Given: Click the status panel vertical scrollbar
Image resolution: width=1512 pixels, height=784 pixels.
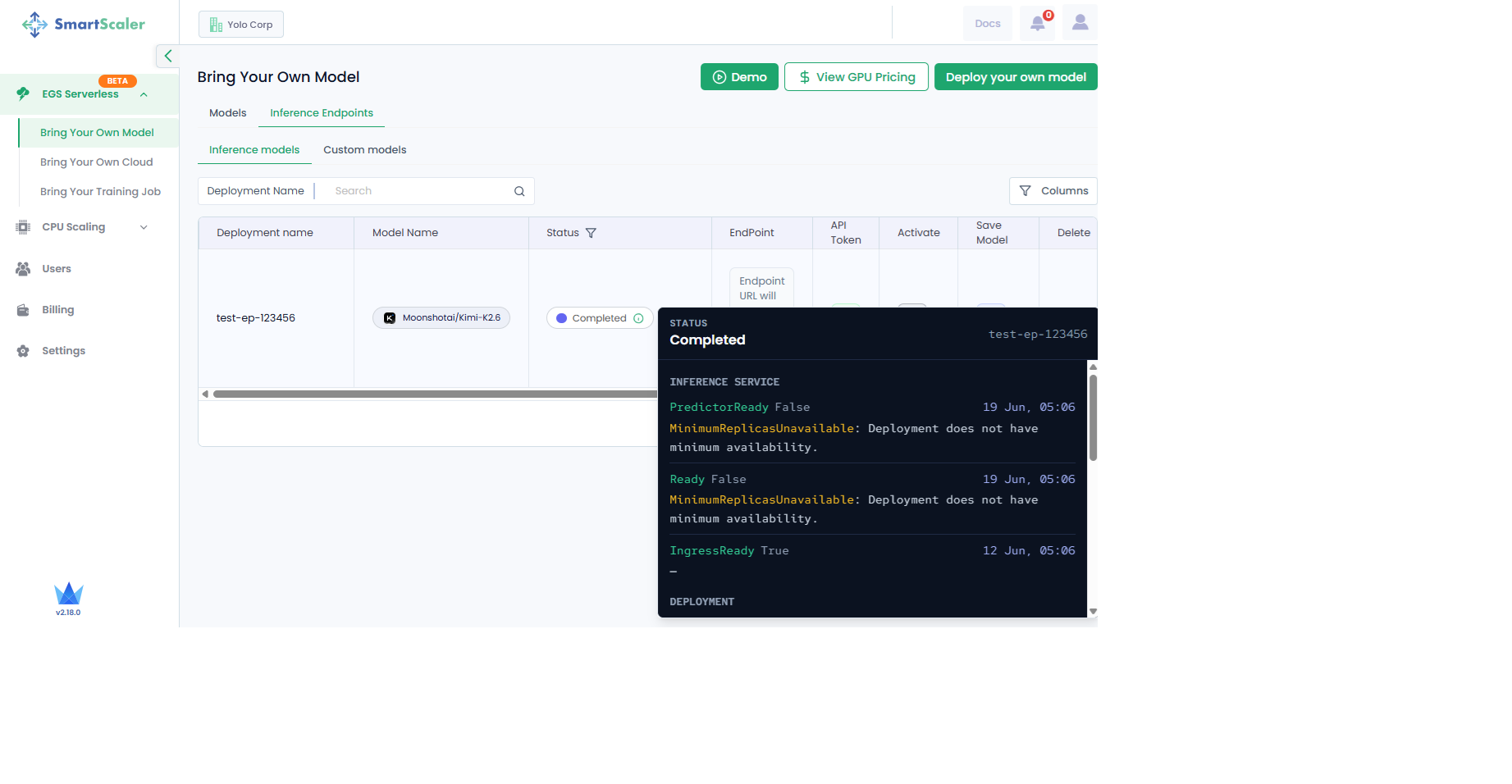Looking at the screenshot, I should pyautogui.click(x=1093, y=418).
